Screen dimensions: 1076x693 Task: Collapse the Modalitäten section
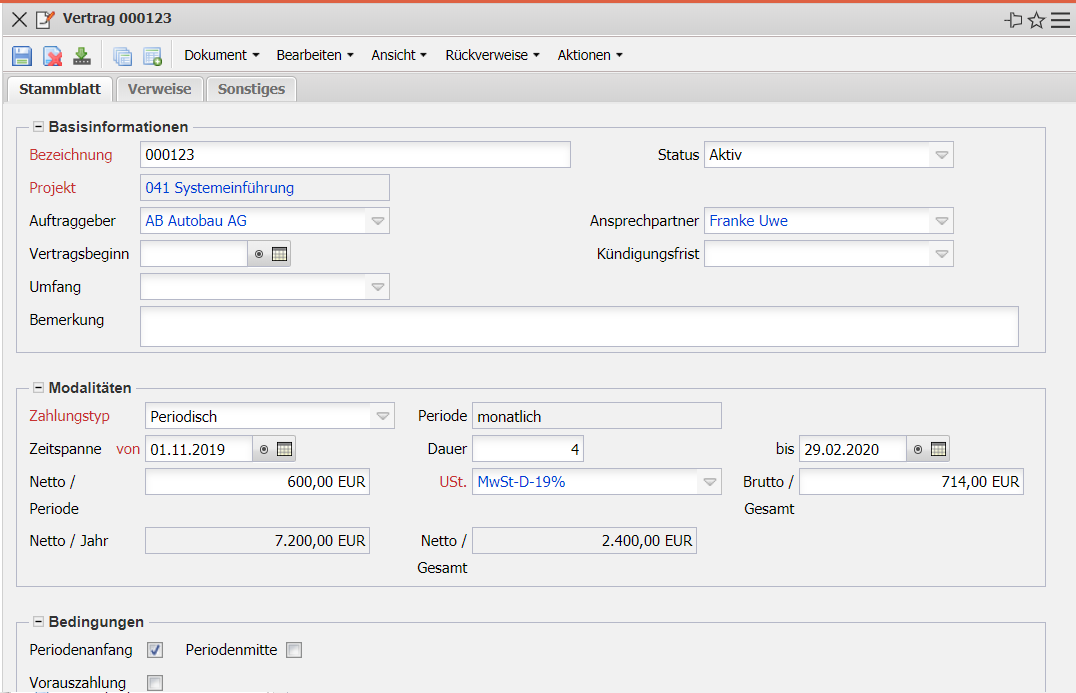tap(38, 388)
